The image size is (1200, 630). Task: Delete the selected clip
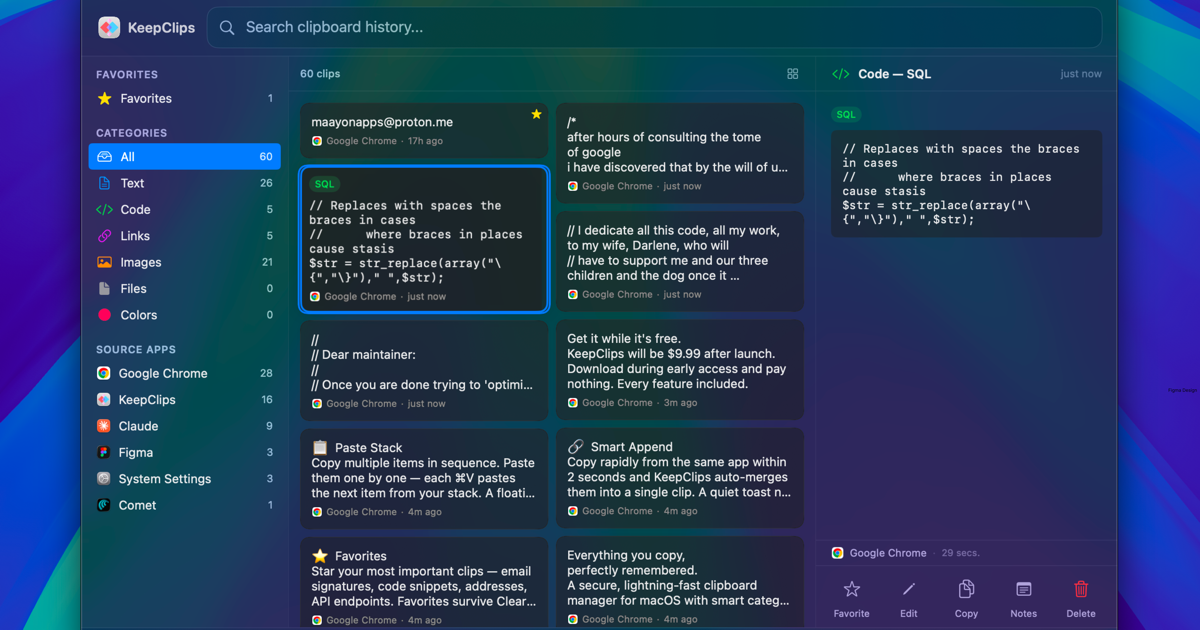click(x=1081, y=599)
